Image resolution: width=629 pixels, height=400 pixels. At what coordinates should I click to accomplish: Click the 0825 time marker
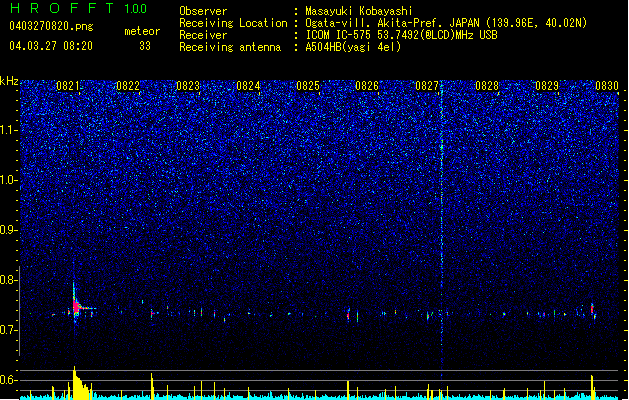point(308,85)
